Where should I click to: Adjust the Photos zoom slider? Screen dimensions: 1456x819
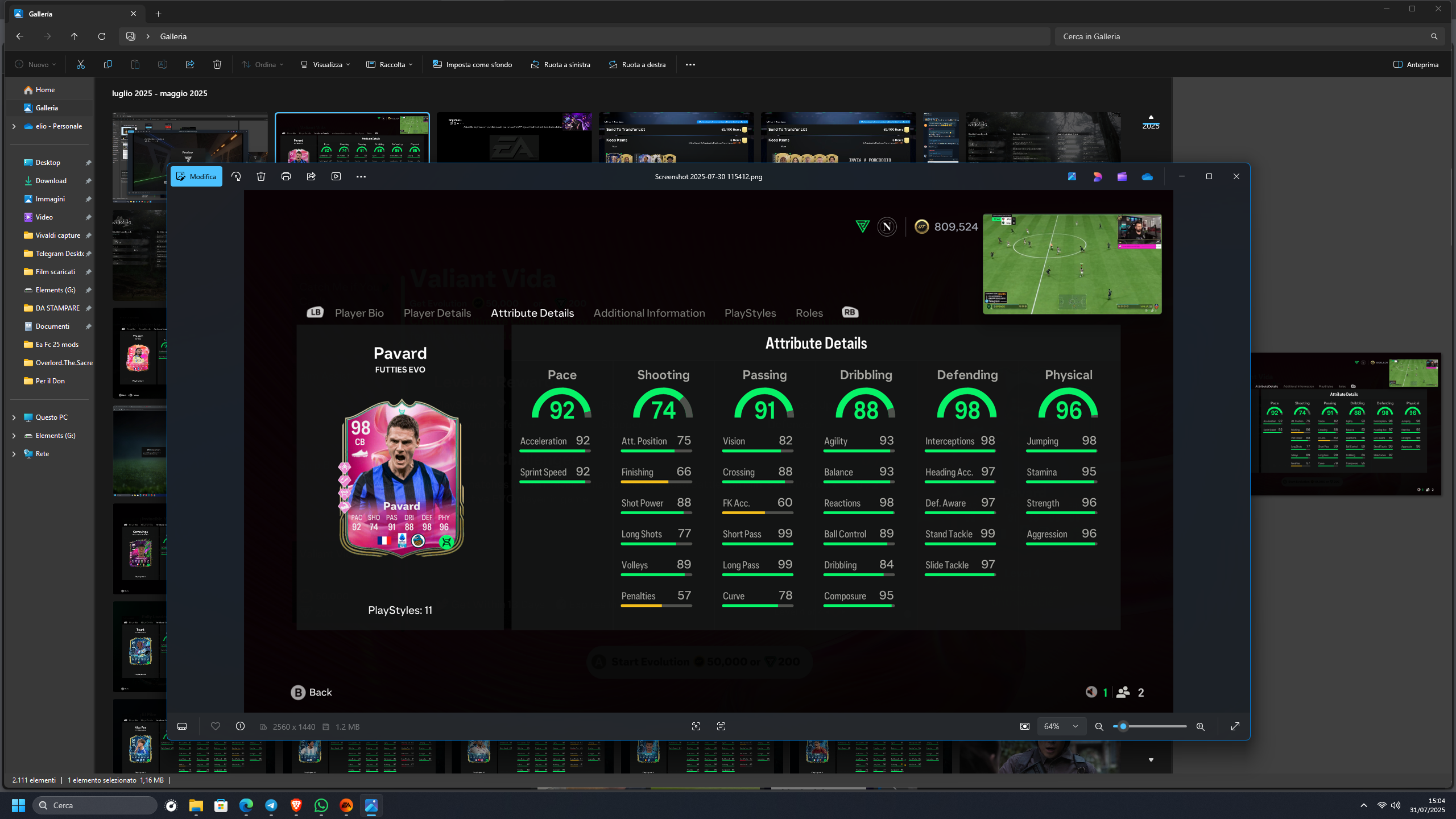pos(1150,726)
